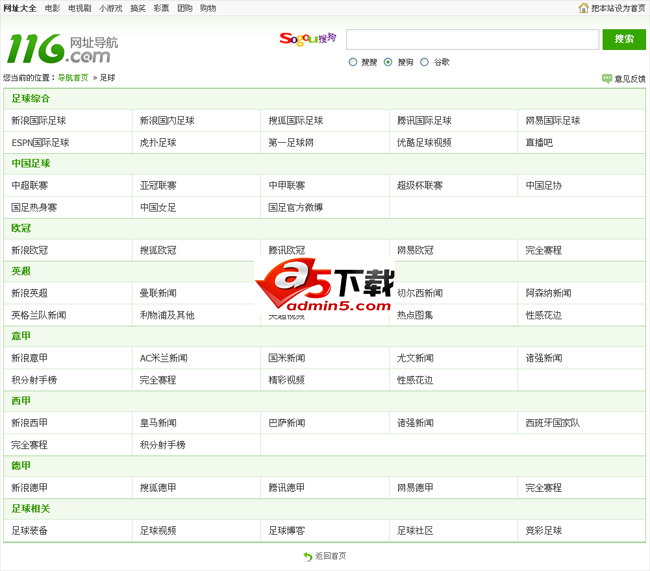This screenshot has width=650, height=571.
Task: Open the 腾讯德甲 link
Action: tap(286, 488)
